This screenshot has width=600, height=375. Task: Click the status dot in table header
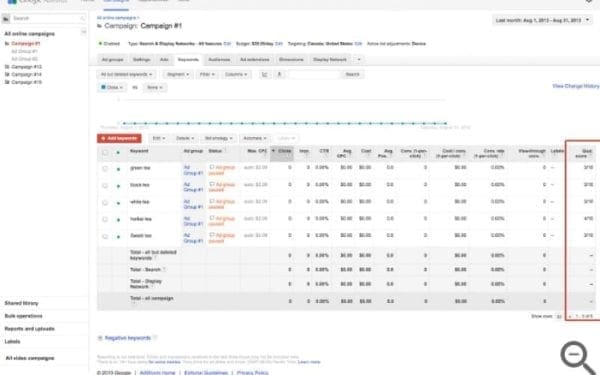(x=118, y=152)
